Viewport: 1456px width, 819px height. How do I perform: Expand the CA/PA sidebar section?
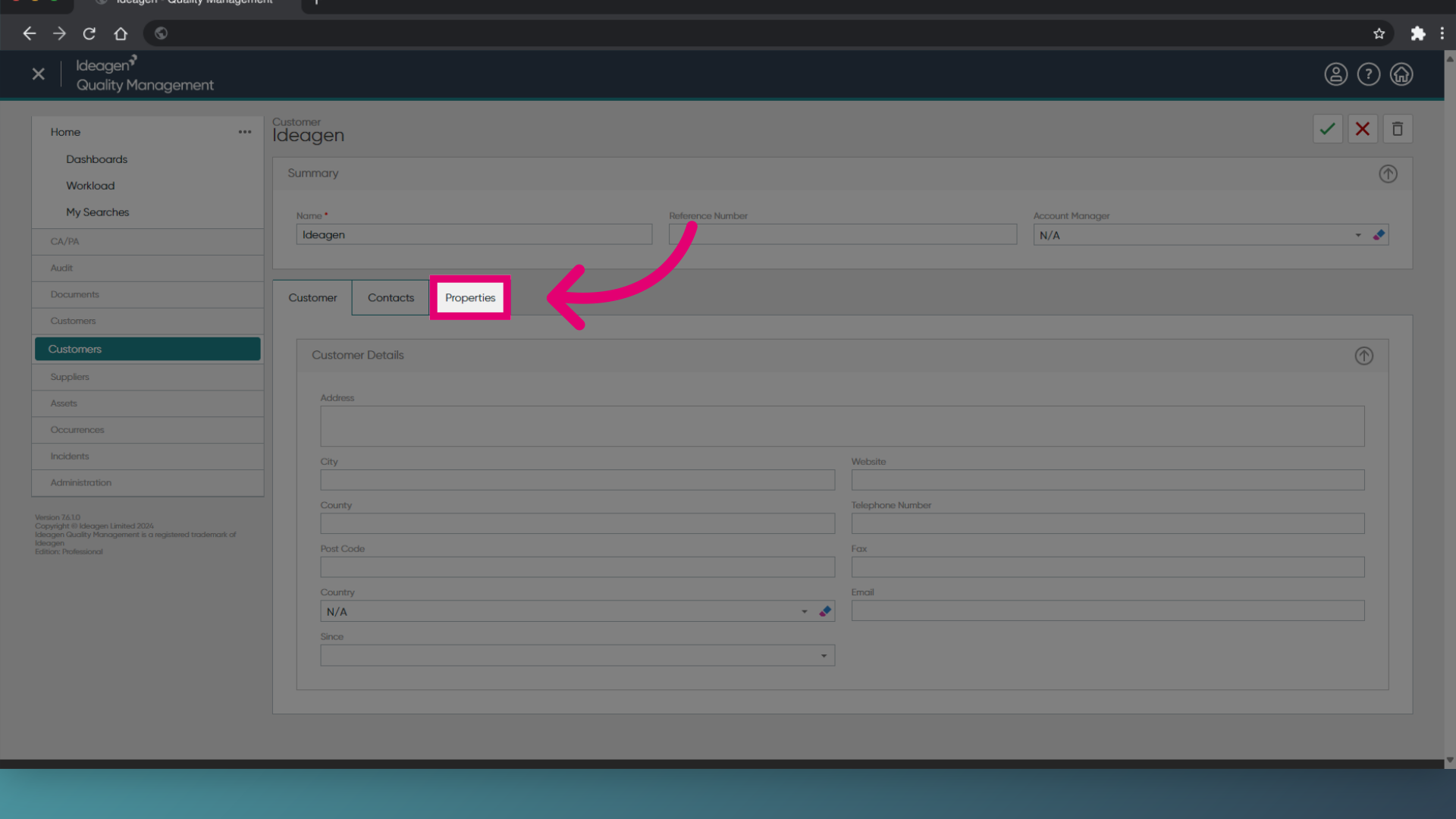(x=148, y=241)
